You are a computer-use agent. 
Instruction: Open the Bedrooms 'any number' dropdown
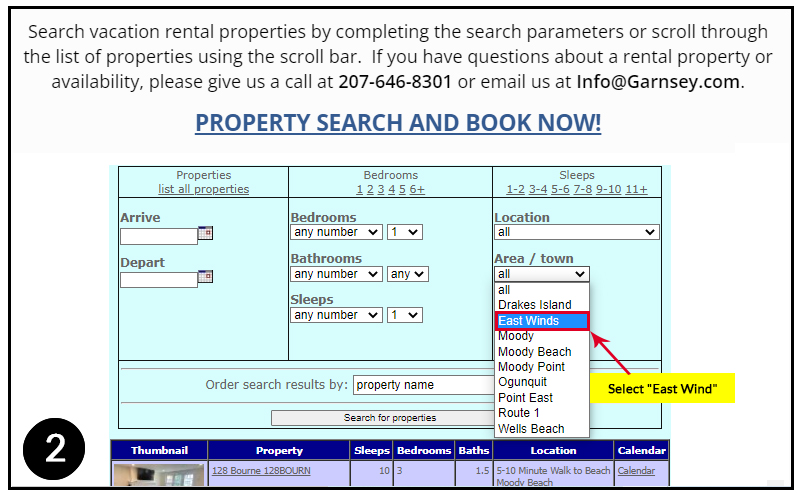point(336,232)
